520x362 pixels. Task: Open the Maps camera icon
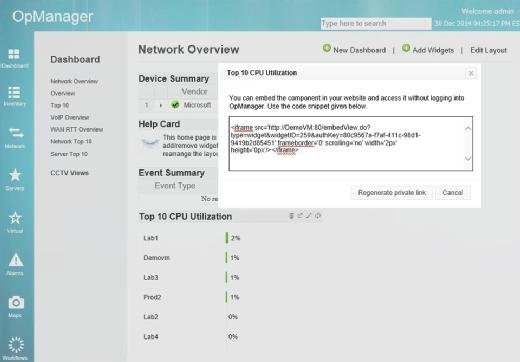click(x=16, y=302)
